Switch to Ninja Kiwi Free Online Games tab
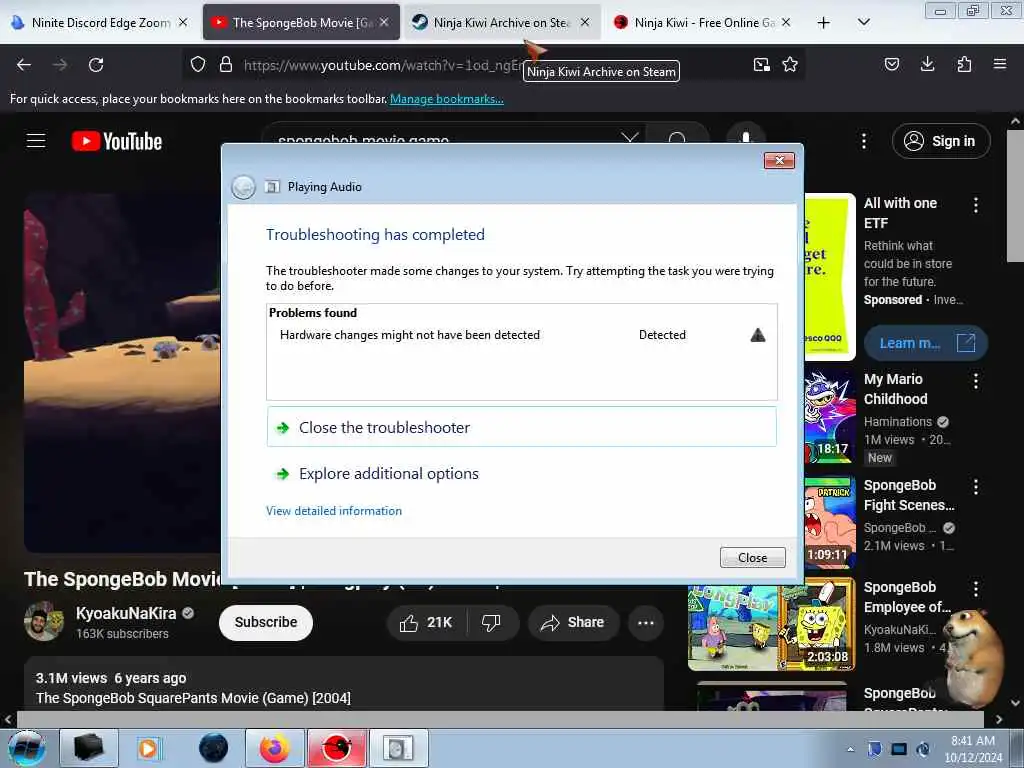This screenshot has width=1024, height=768. point(702,23)
